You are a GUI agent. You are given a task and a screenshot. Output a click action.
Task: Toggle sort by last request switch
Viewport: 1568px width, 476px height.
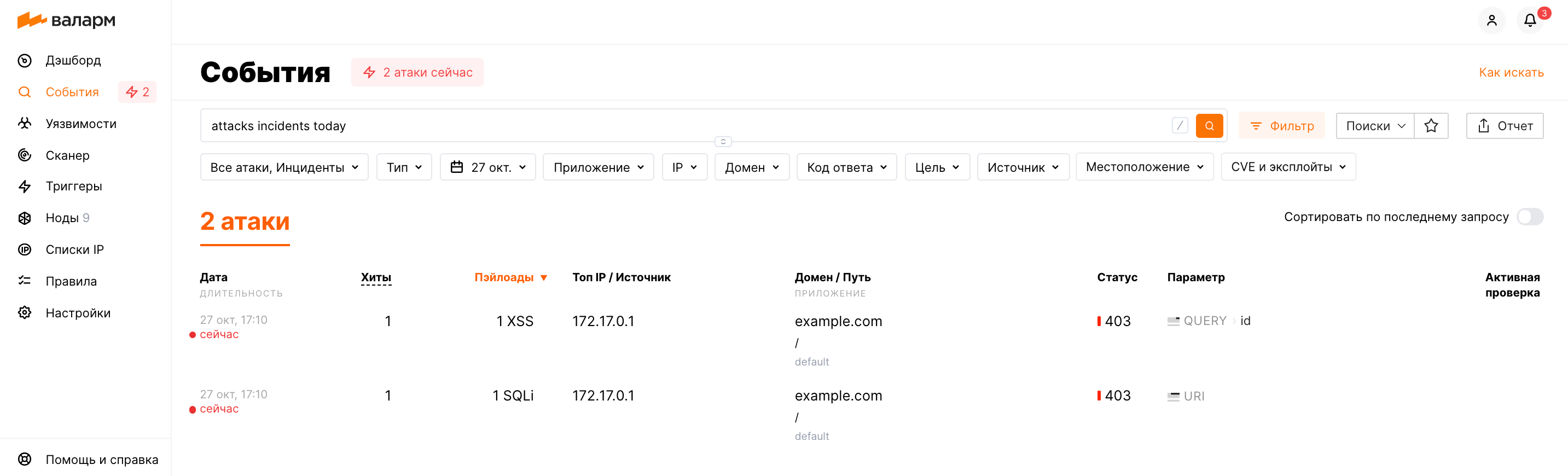click(x=1529, y=217)
